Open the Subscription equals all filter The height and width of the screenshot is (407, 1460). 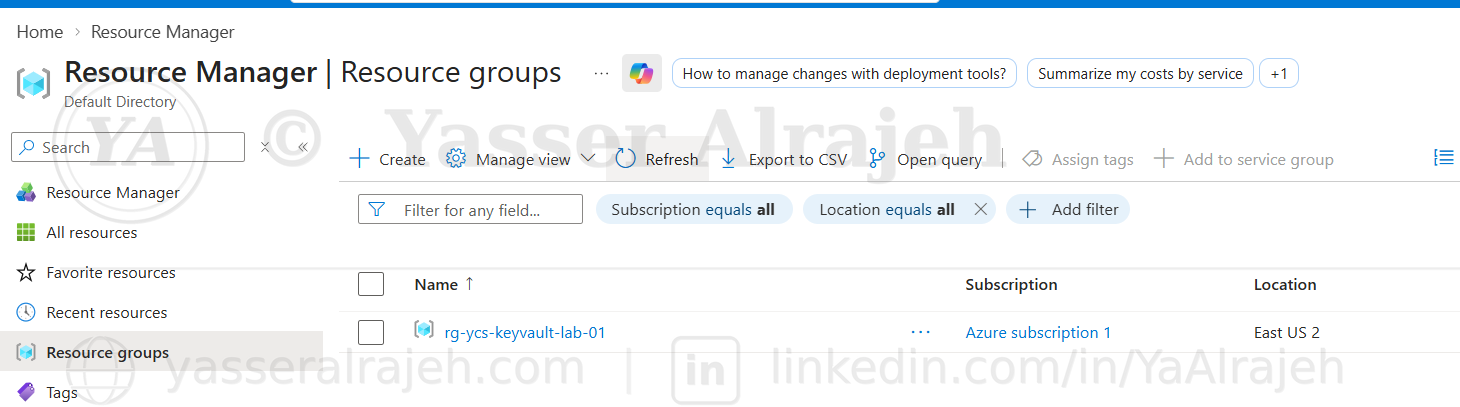693,209
